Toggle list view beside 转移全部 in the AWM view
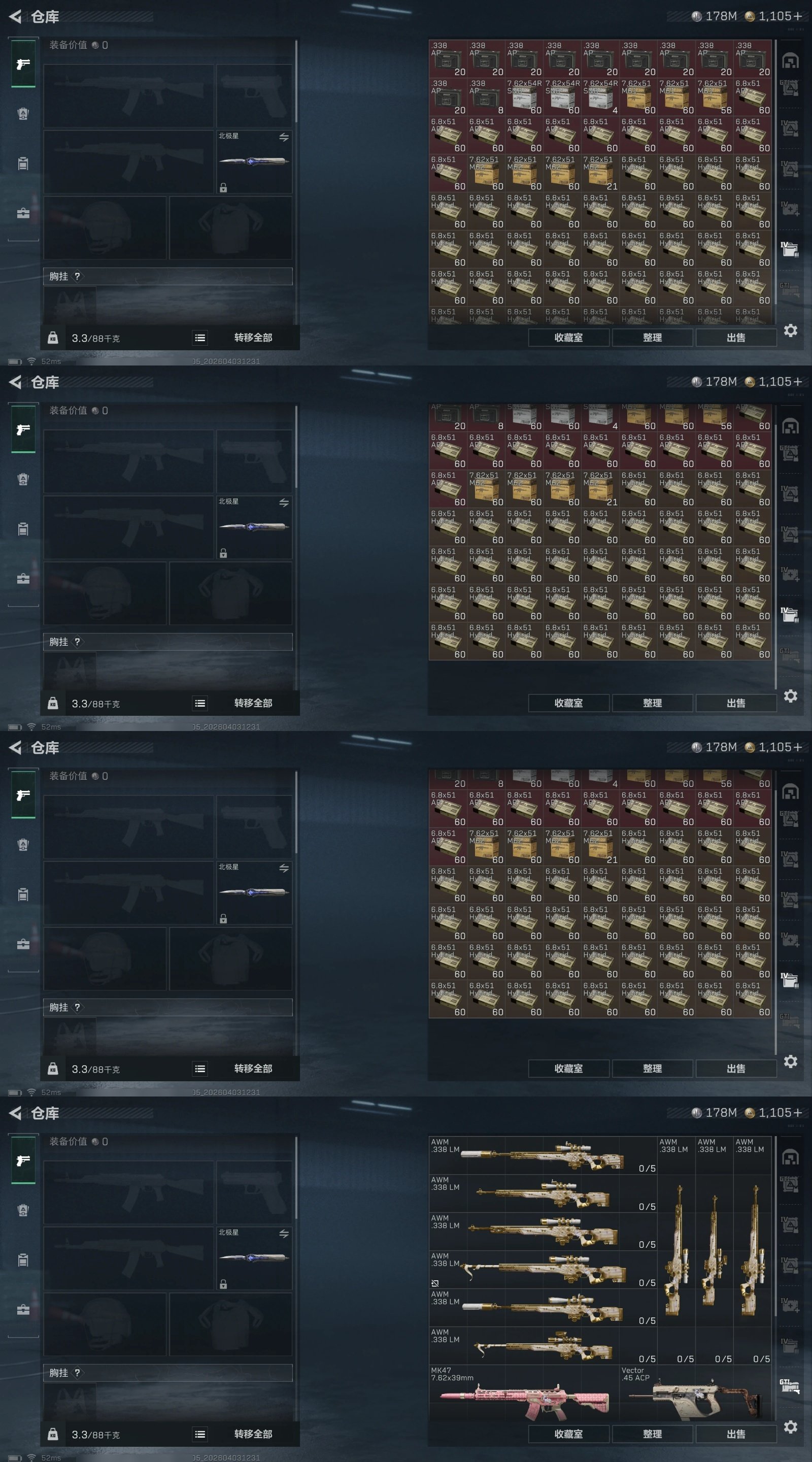812x1462 pixels. tap(200, 1434)
